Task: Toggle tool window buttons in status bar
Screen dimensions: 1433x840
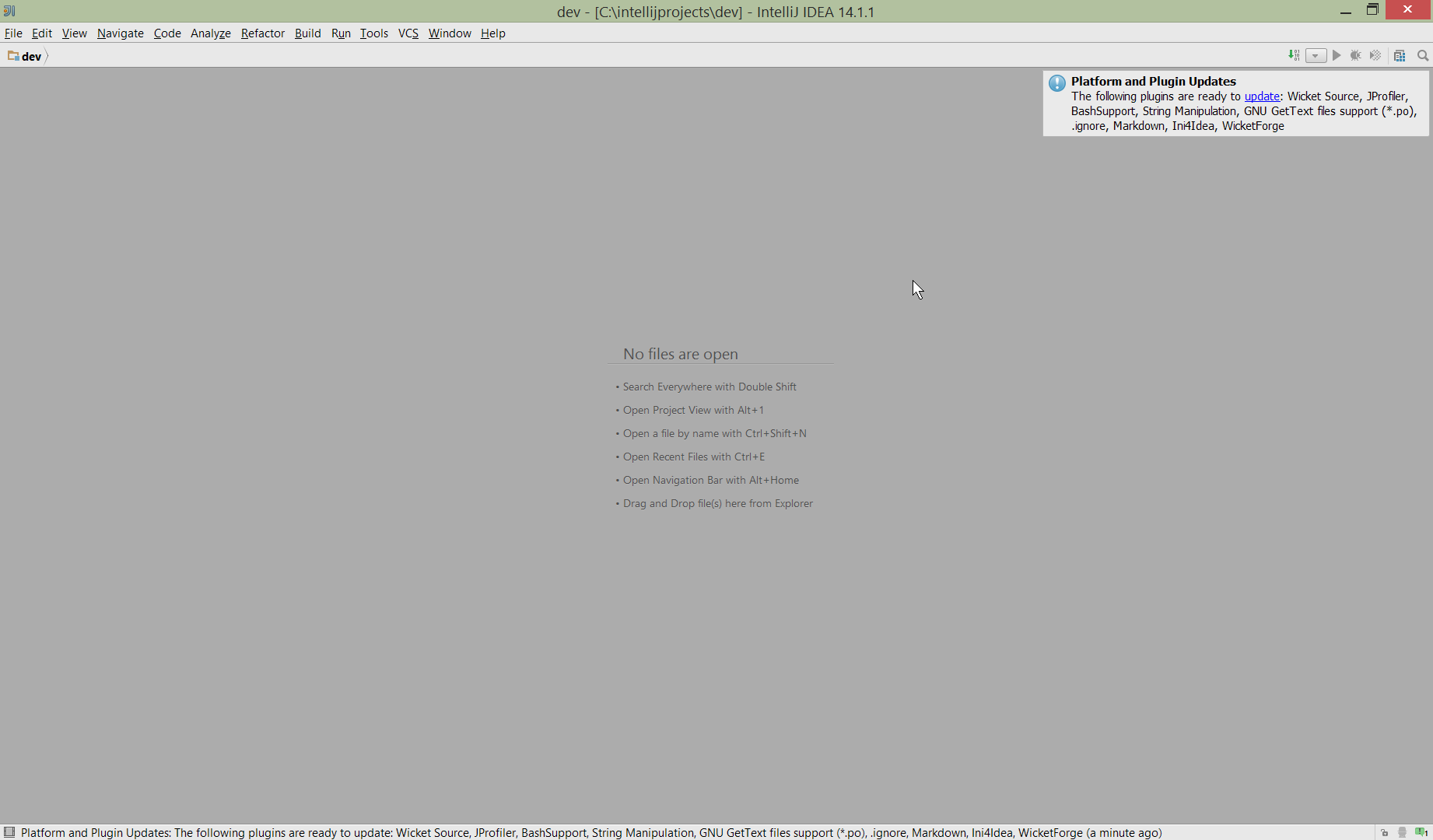Action: (9, 832)
